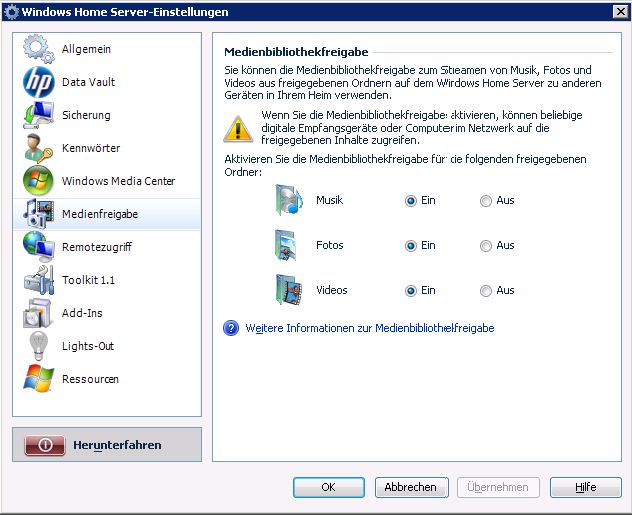Click the Musik folder label
The width and height of the screenshot is (632, 515).
329,200
